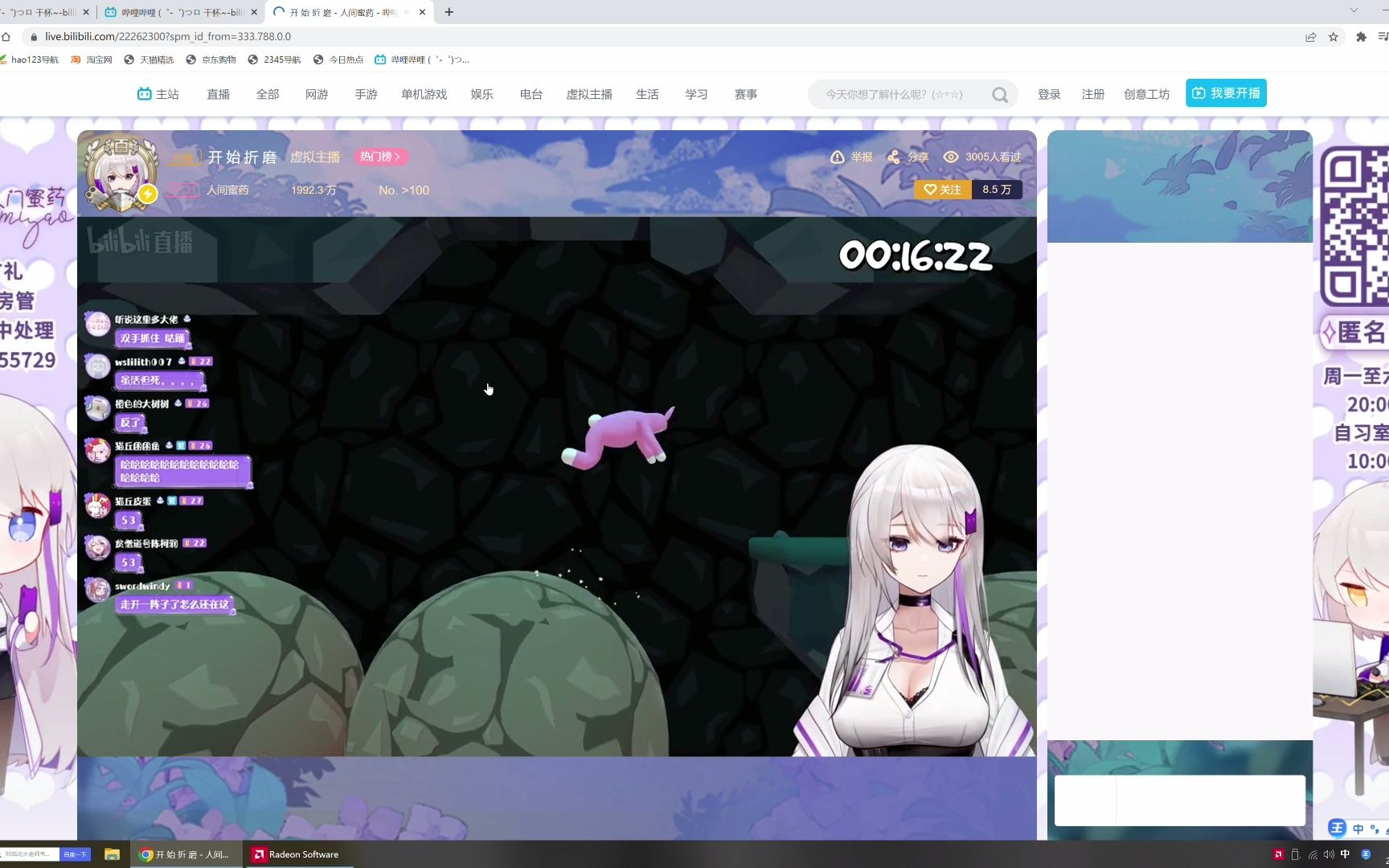Click the search magnifier icon

tap(1000, 95)
